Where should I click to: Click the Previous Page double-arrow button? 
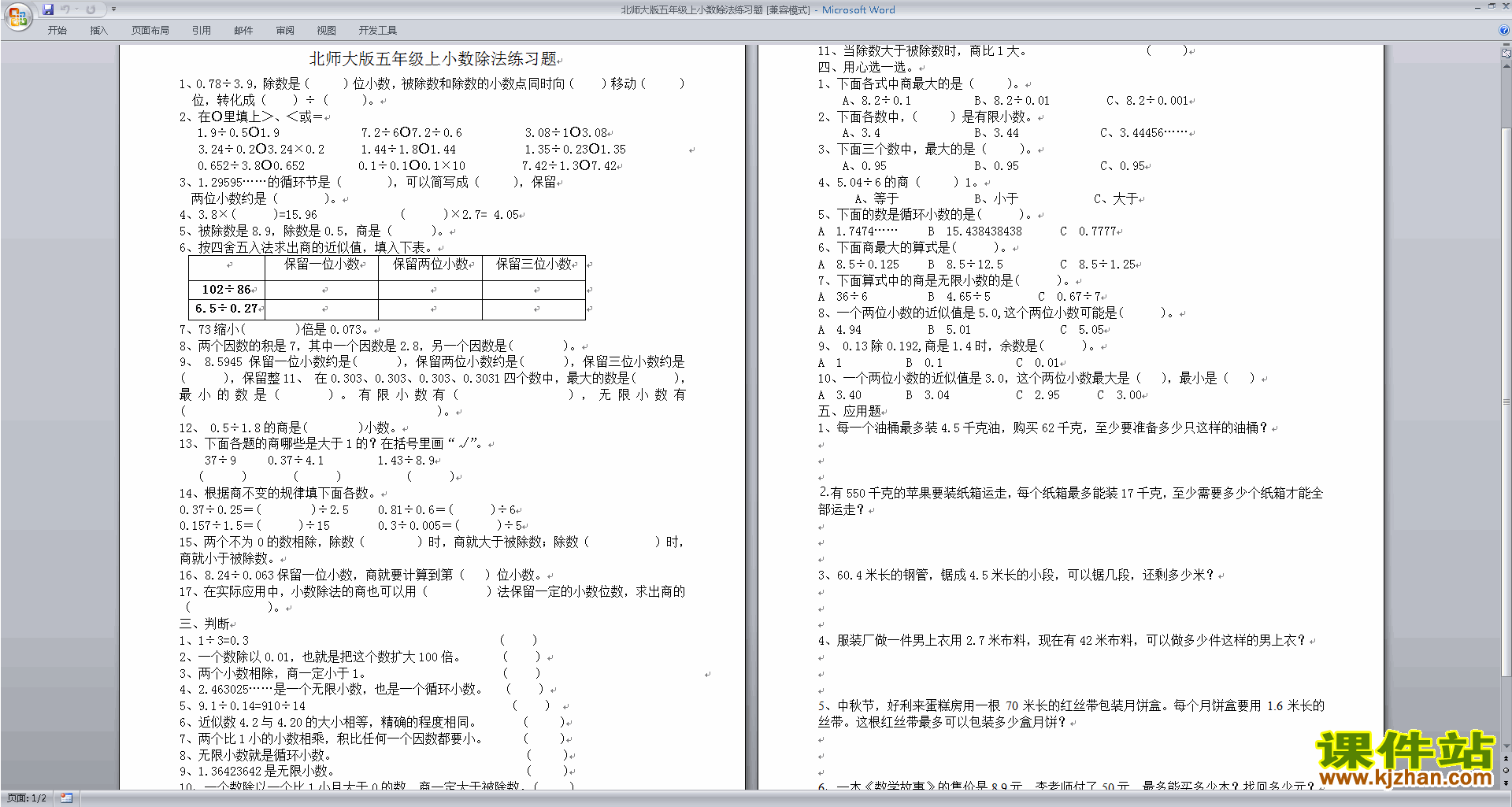pyautogui.click(x=1506, y=759)
